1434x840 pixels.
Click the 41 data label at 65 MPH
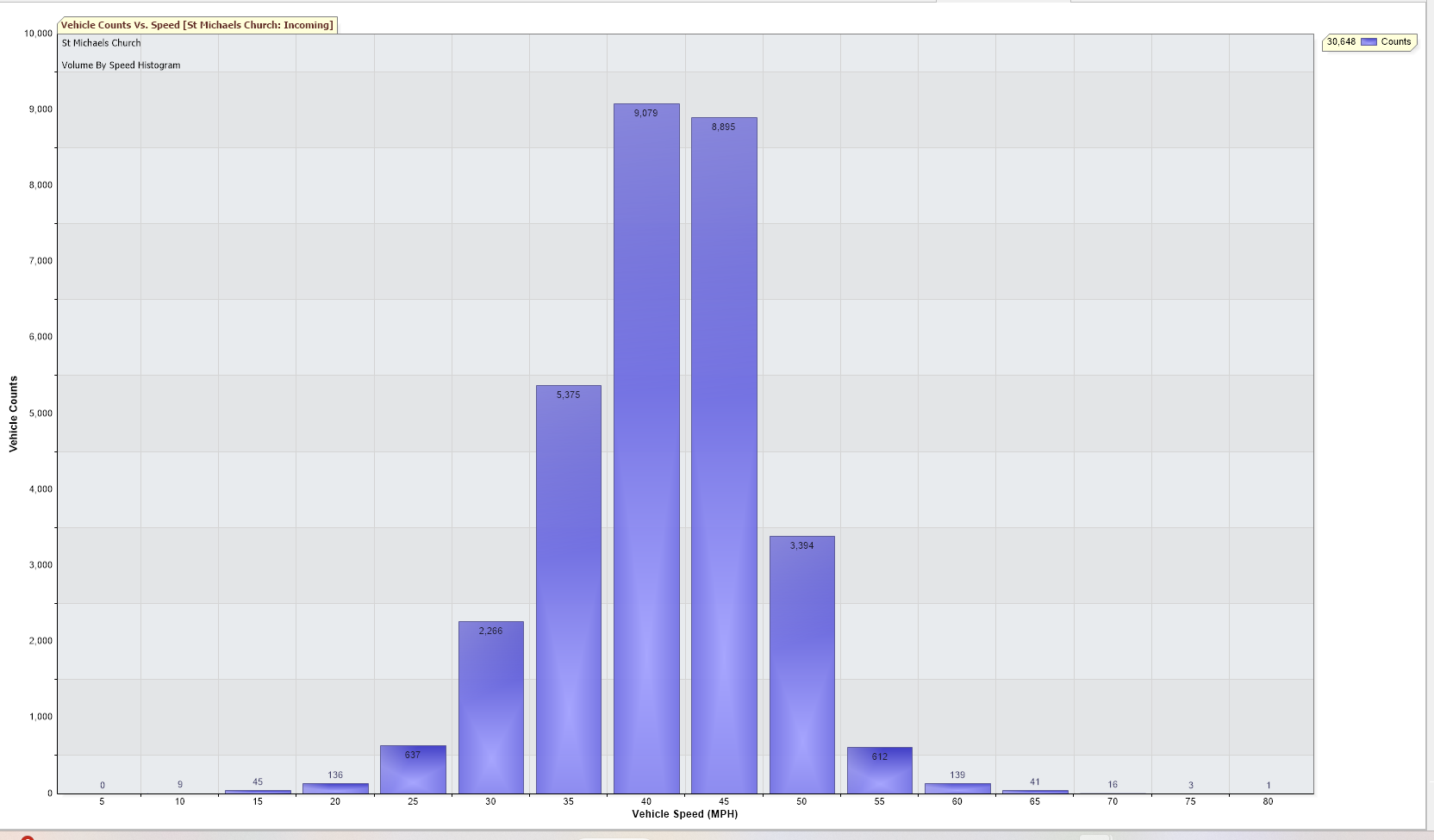(1035, 782)
